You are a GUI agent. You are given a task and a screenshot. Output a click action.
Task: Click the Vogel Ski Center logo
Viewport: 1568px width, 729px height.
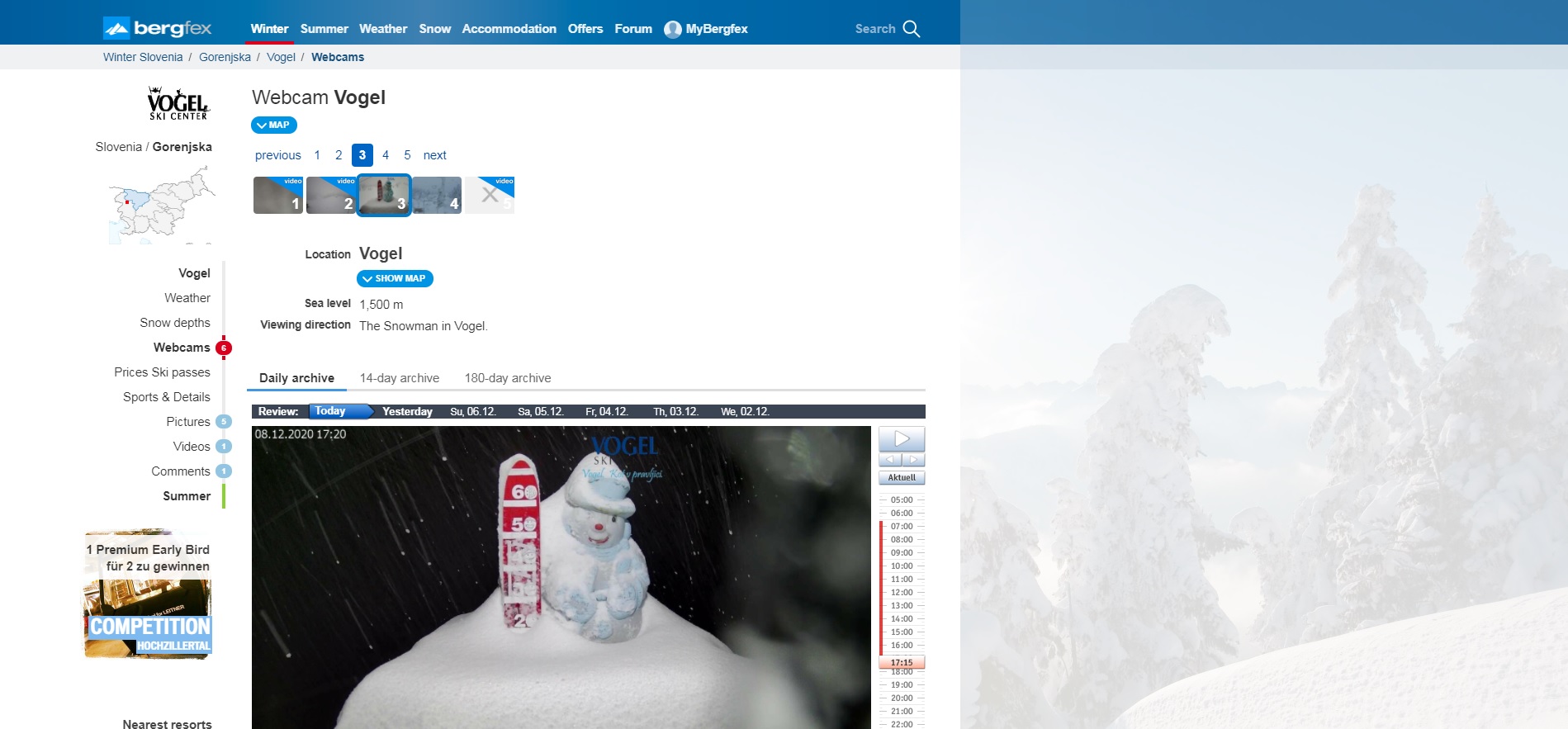178,103
